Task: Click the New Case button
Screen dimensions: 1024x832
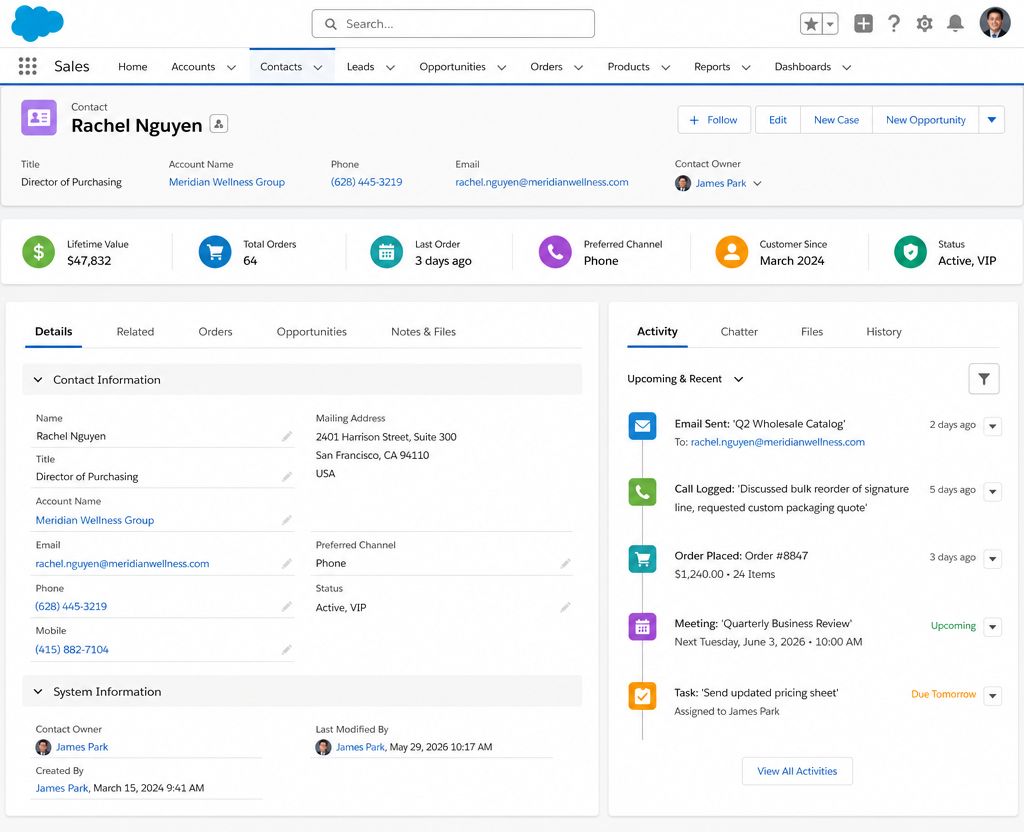Action: coord(837,120)
